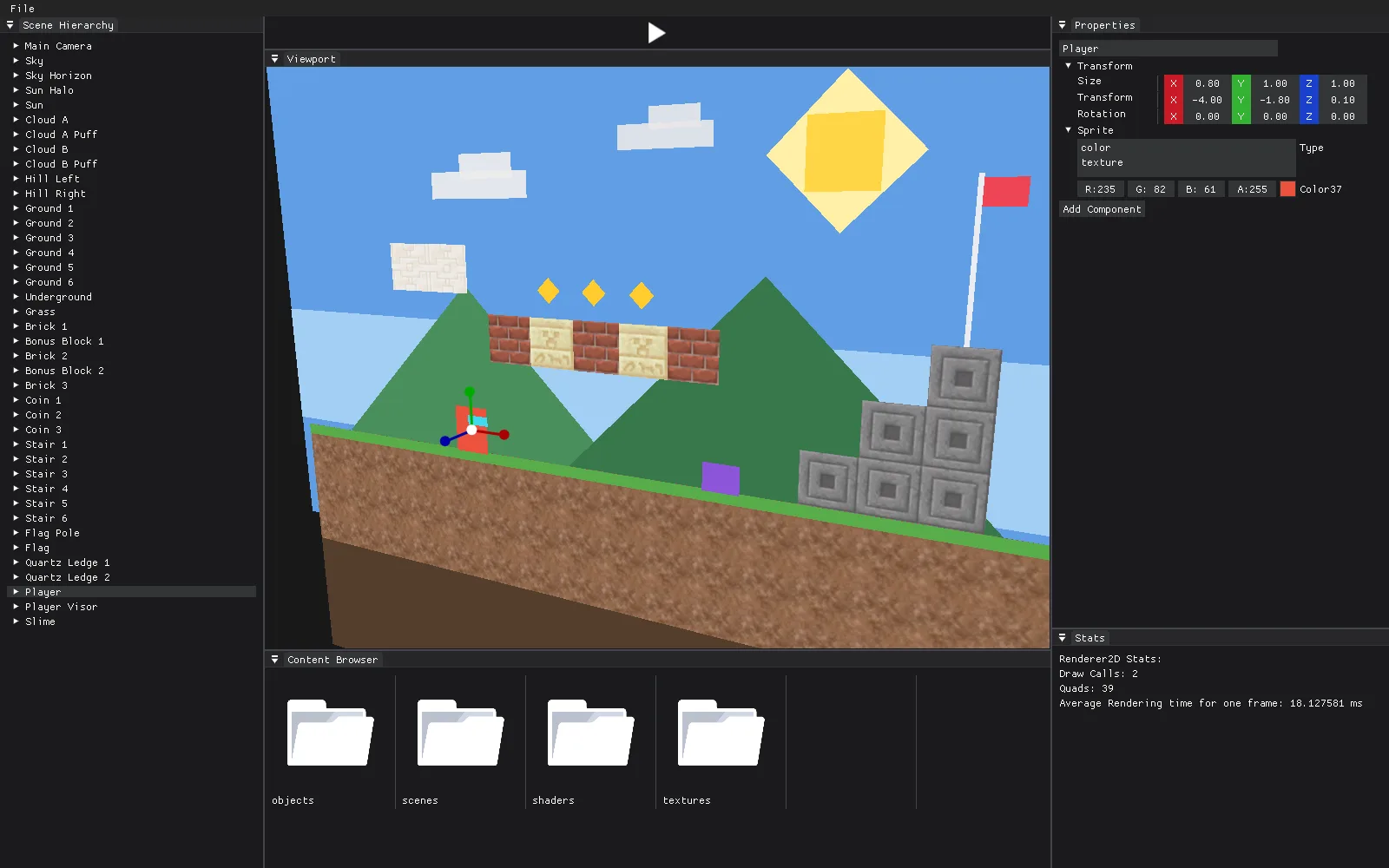
Task: Click the green Y button for Rotation
Action: click(x=1241, y=116)
